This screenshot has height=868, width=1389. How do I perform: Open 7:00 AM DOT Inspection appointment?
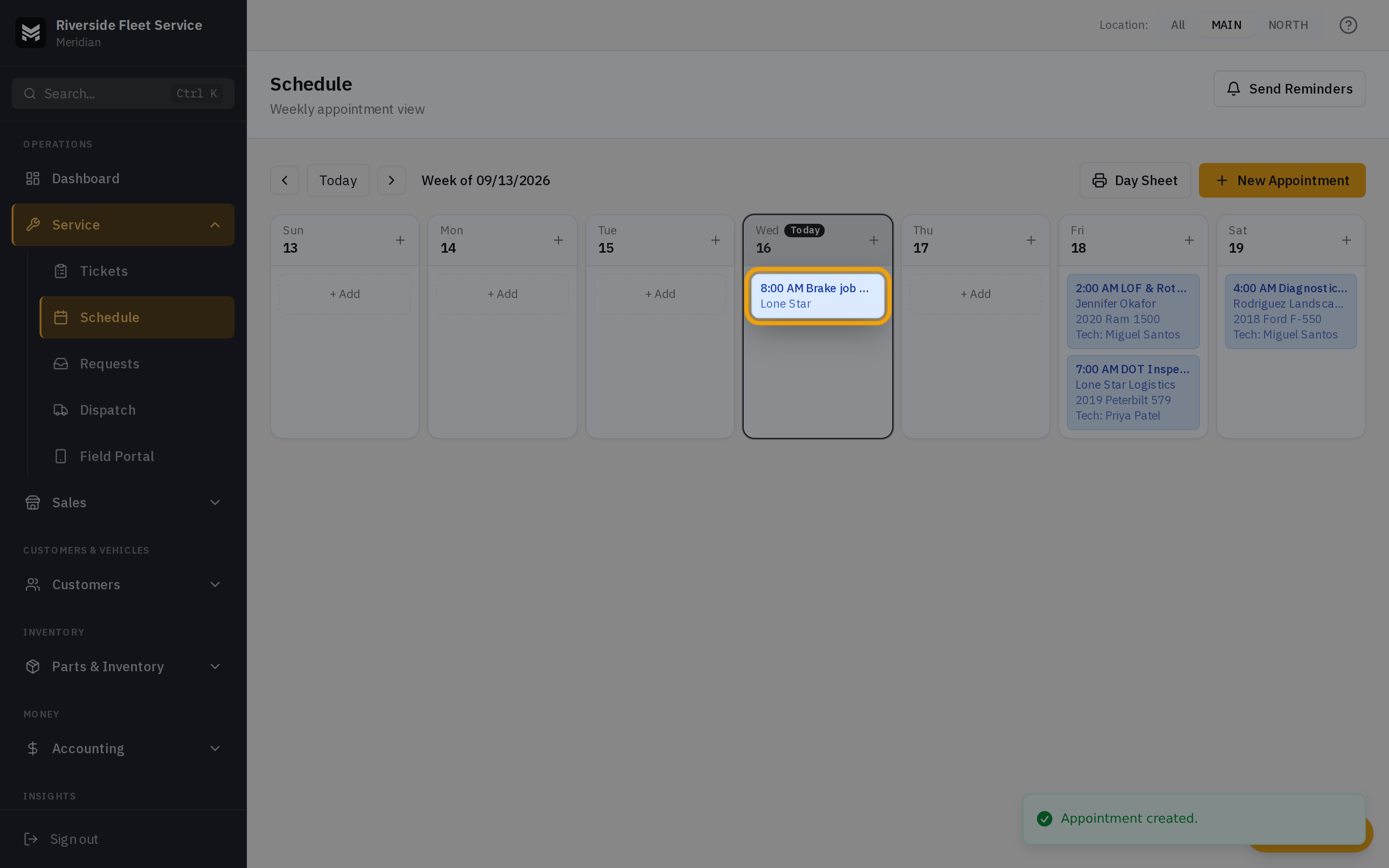coord(1132,392)
